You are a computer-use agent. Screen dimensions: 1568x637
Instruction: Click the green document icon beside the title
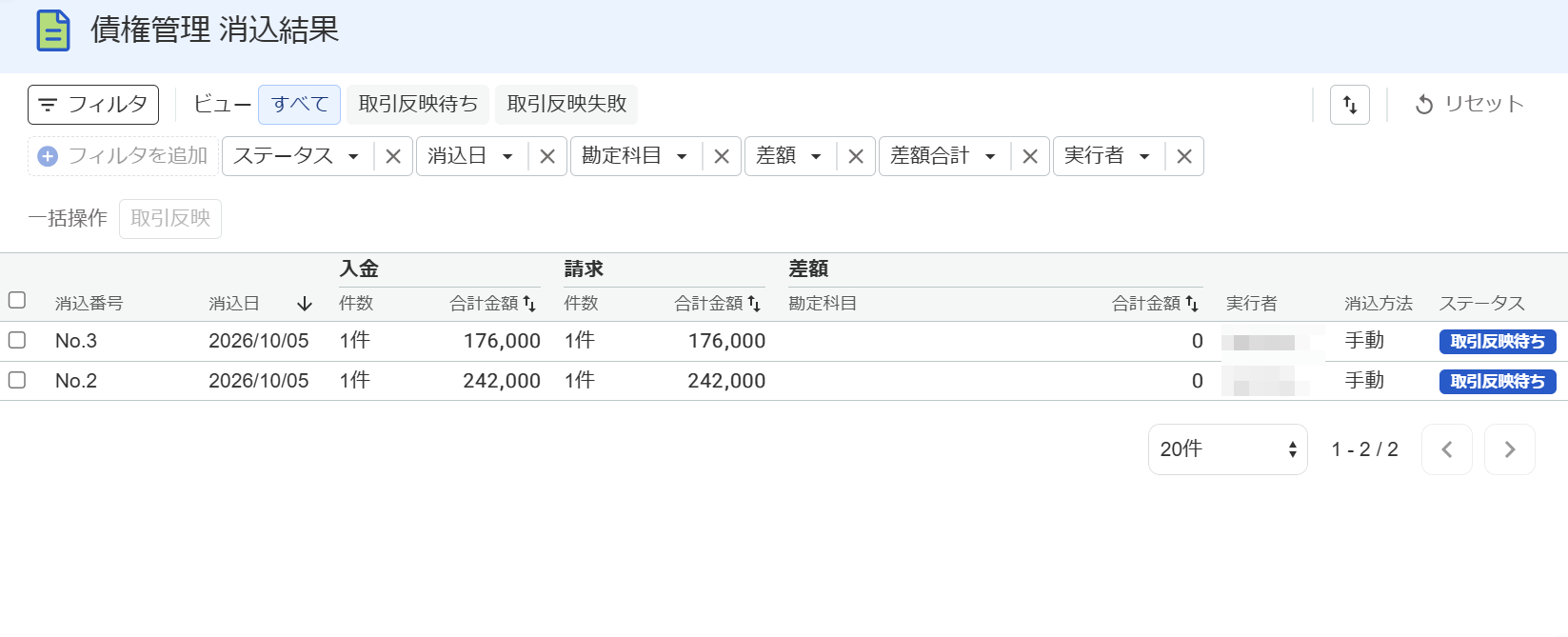pyautogui.click(x=53, y=30)
